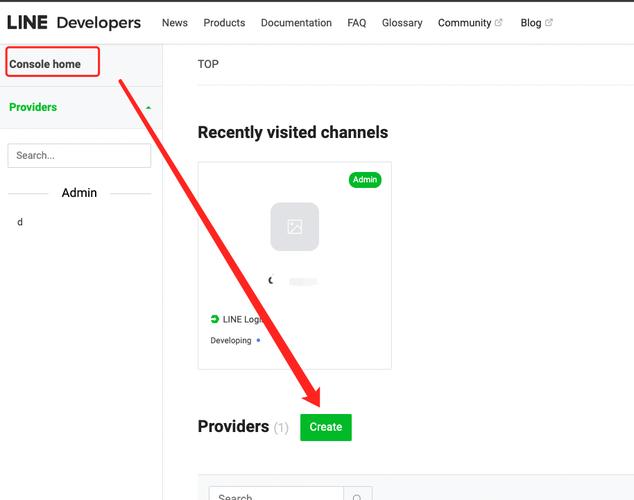Screen dimensions: 634x500
Task: Focus the providers list Search field
Action: pyautogui.click(x=276, y=494)
